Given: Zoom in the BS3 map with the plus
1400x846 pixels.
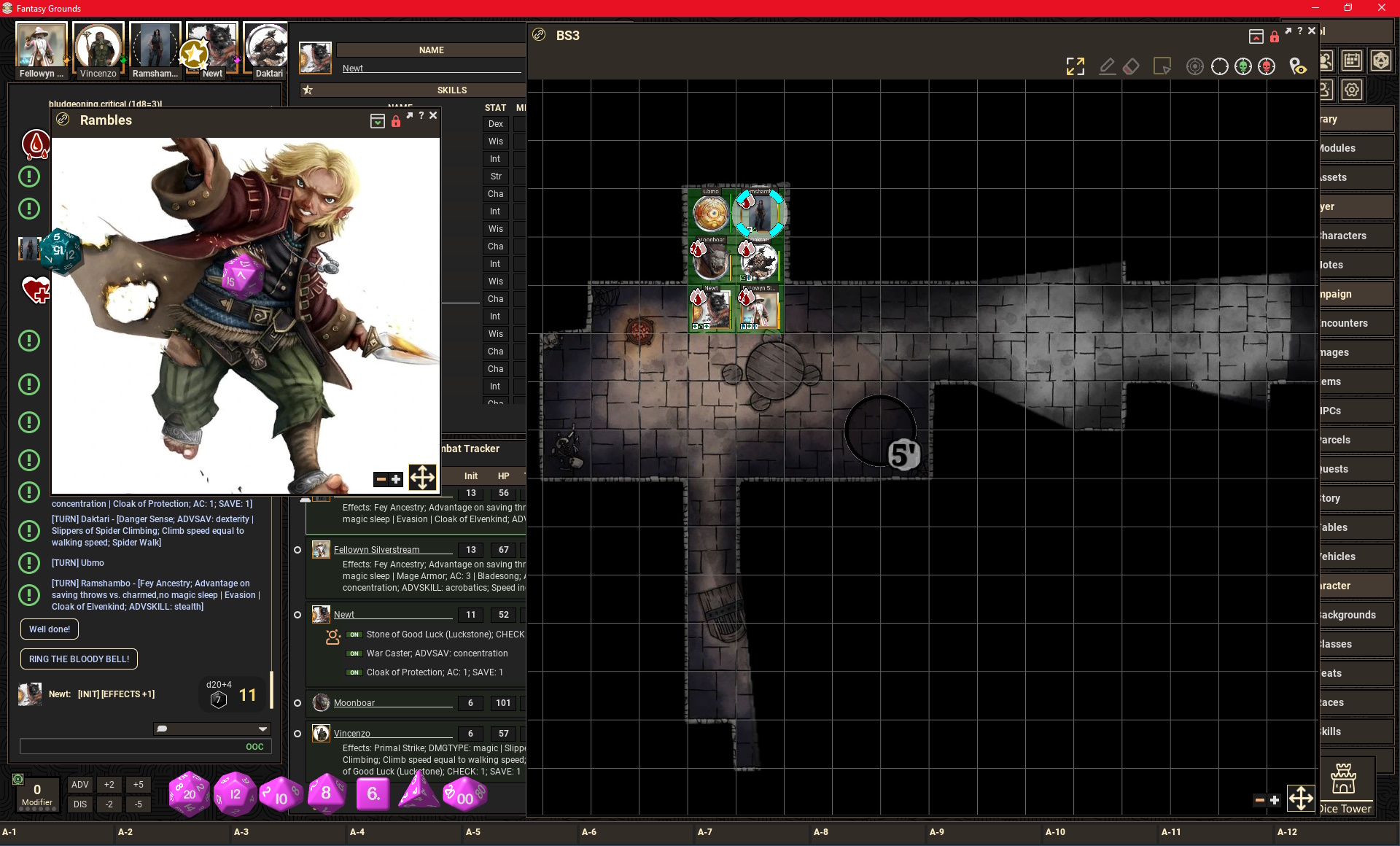Looking at the screenshot, I should pyautogui.click(x=1275, y=800).
